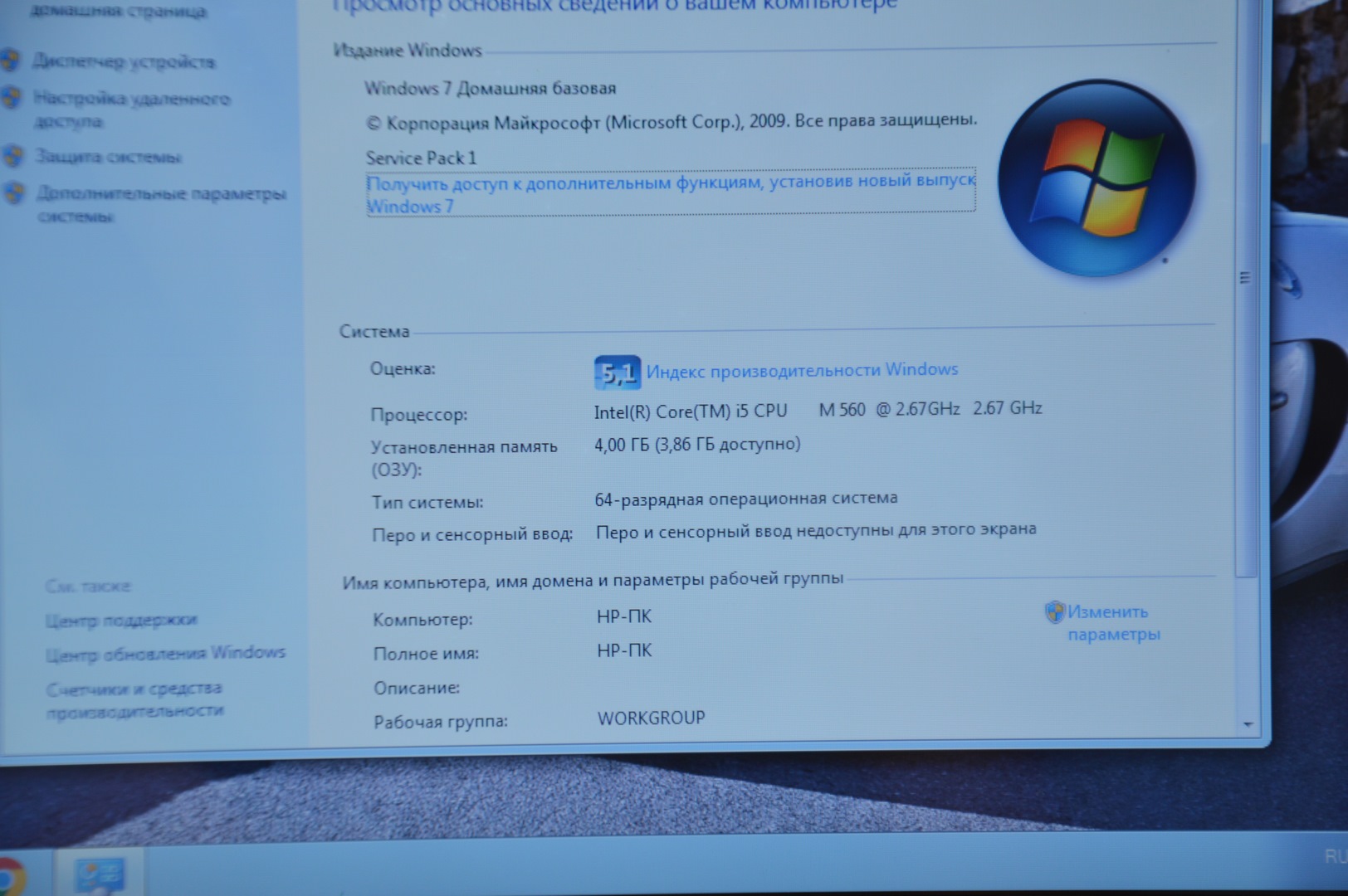Click the shield icon beside Настройка удаленного доступа
This screenshot has width=1348, height=896.
click(x=11, y=98)
